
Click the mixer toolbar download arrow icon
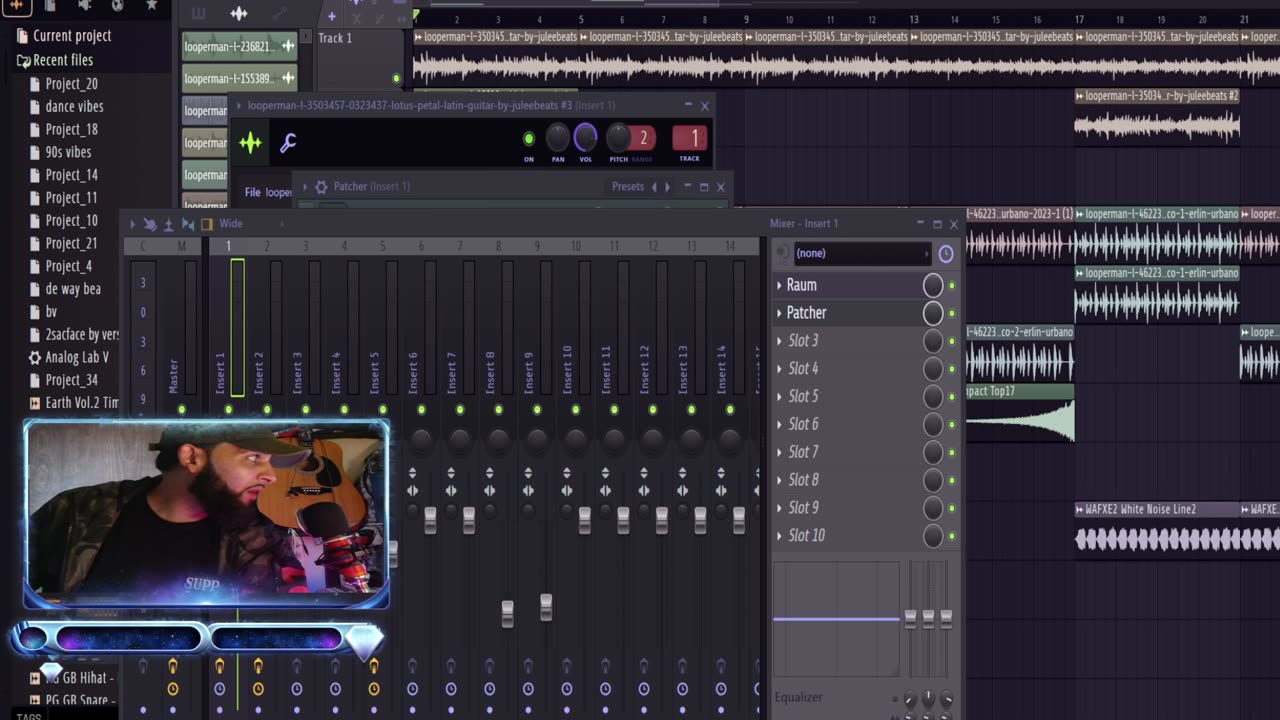[x=168, y=224]
